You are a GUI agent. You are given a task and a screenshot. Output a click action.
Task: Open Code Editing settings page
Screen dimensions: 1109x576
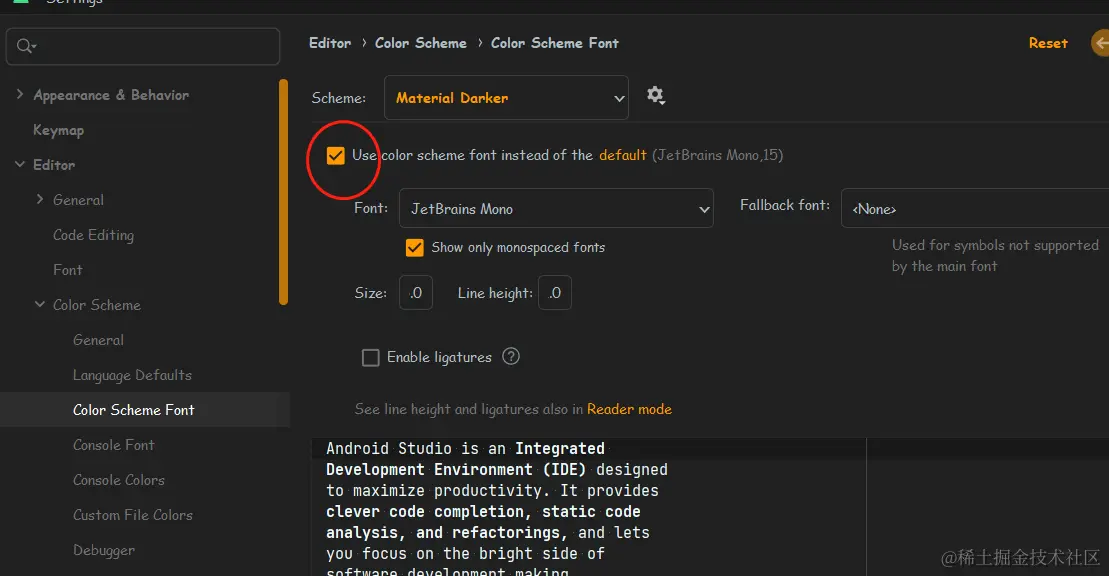click(x=93, y=235)
